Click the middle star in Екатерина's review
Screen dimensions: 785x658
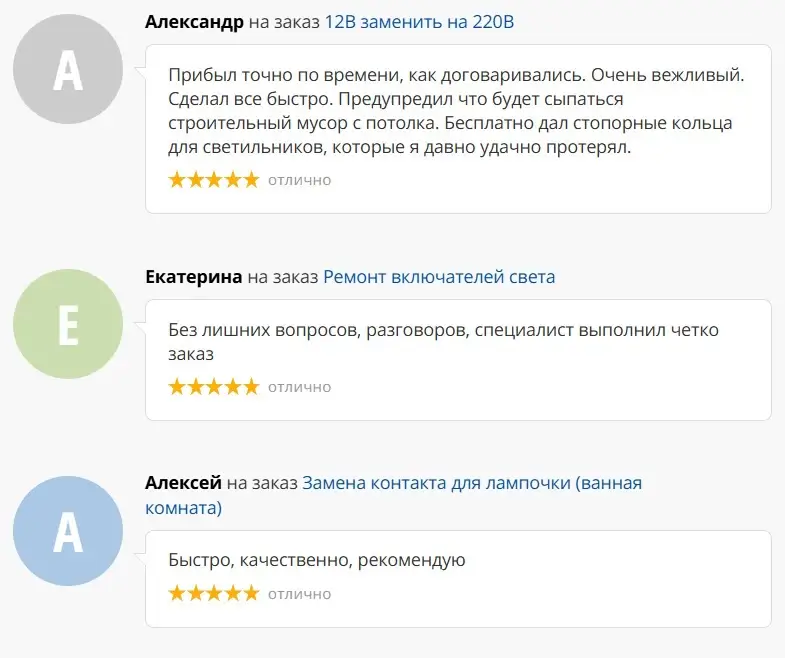click(213, 387)
